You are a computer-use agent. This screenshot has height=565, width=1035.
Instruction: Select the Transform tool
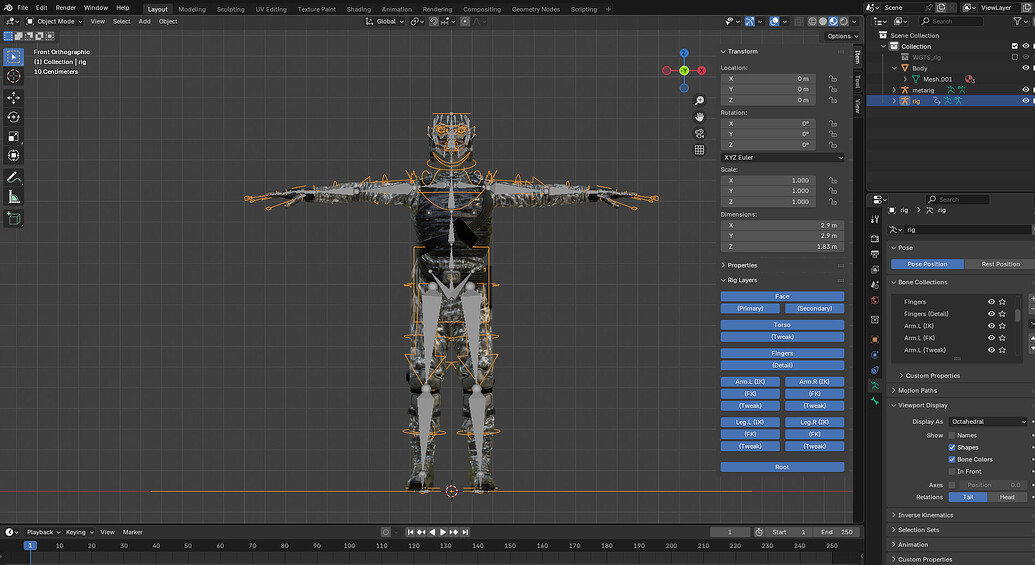[13, 155]
